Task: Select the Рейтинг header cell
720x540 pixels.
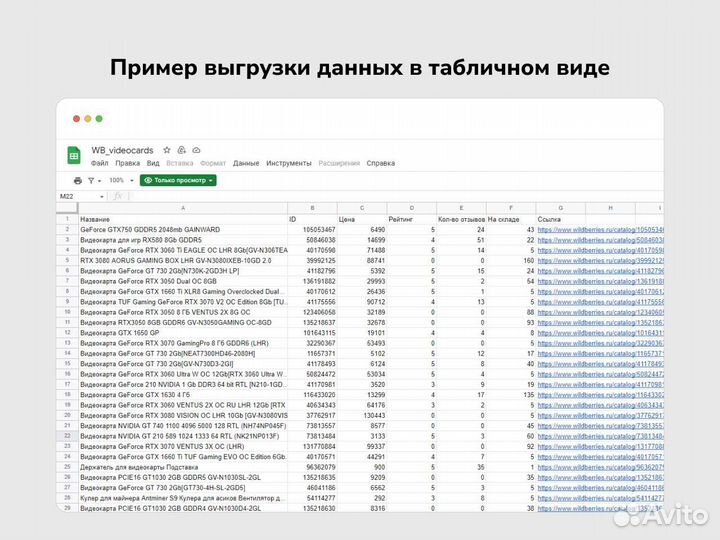Action: tap(411, 219)
